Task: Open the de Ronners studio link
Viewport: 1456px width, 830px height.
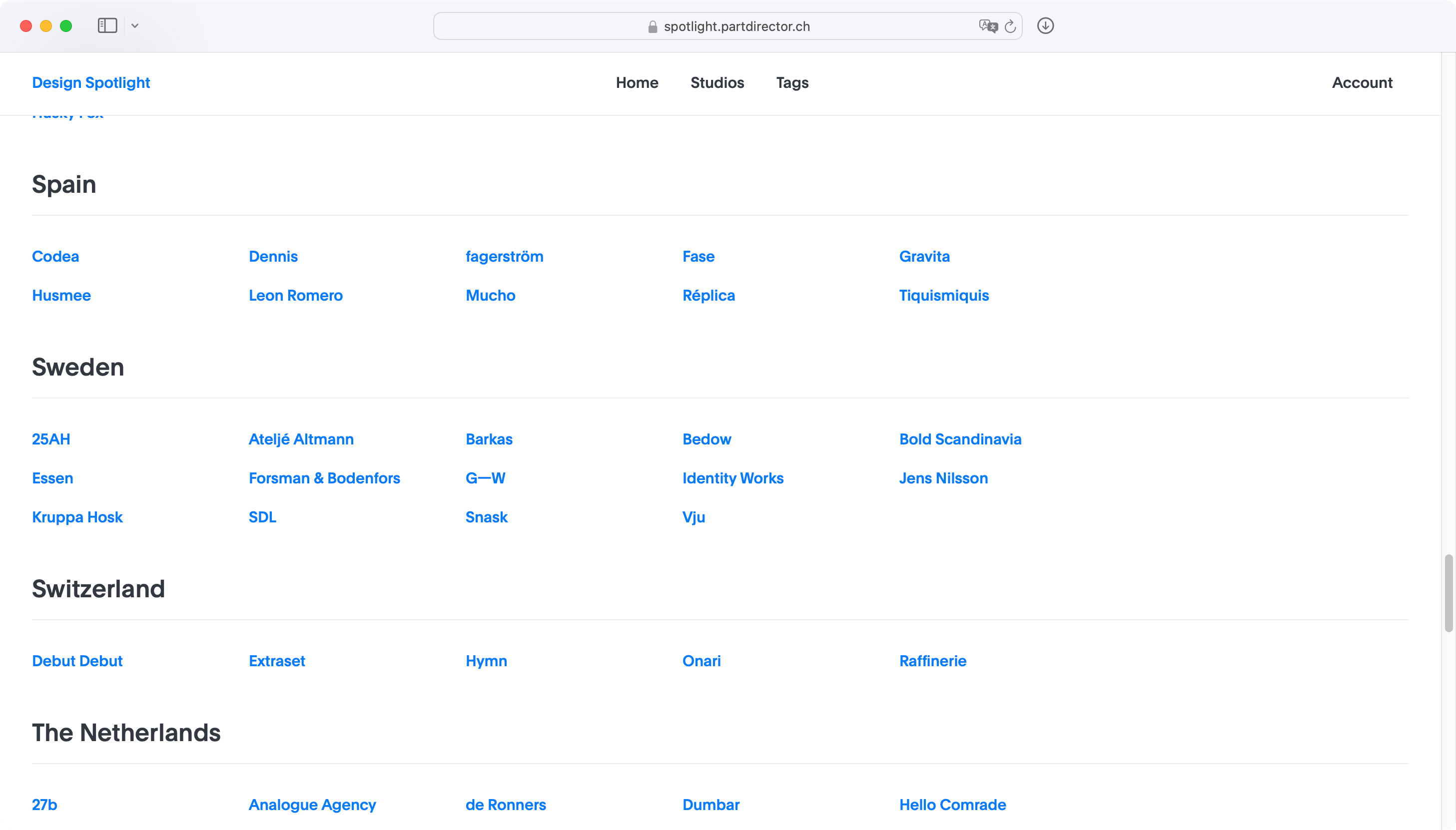Action: 505,805
